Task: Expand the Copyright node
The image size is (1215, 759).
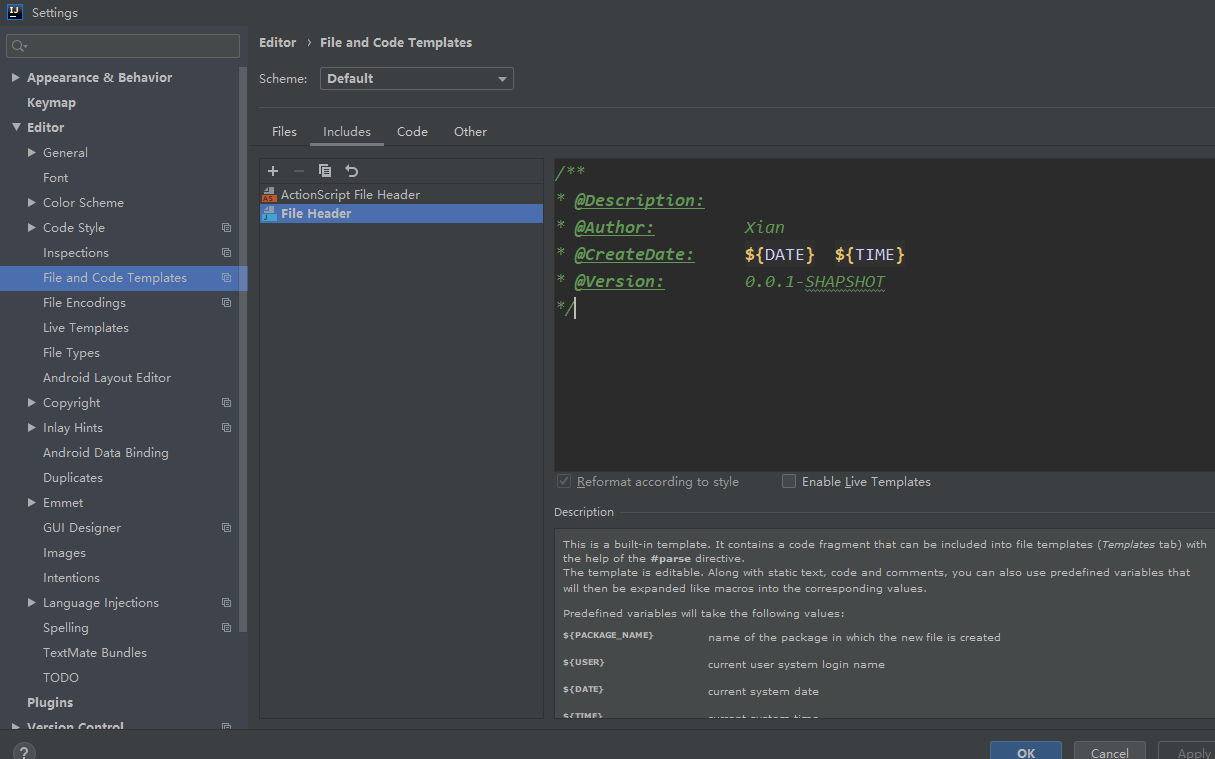Action: click(x=32, y=403)
